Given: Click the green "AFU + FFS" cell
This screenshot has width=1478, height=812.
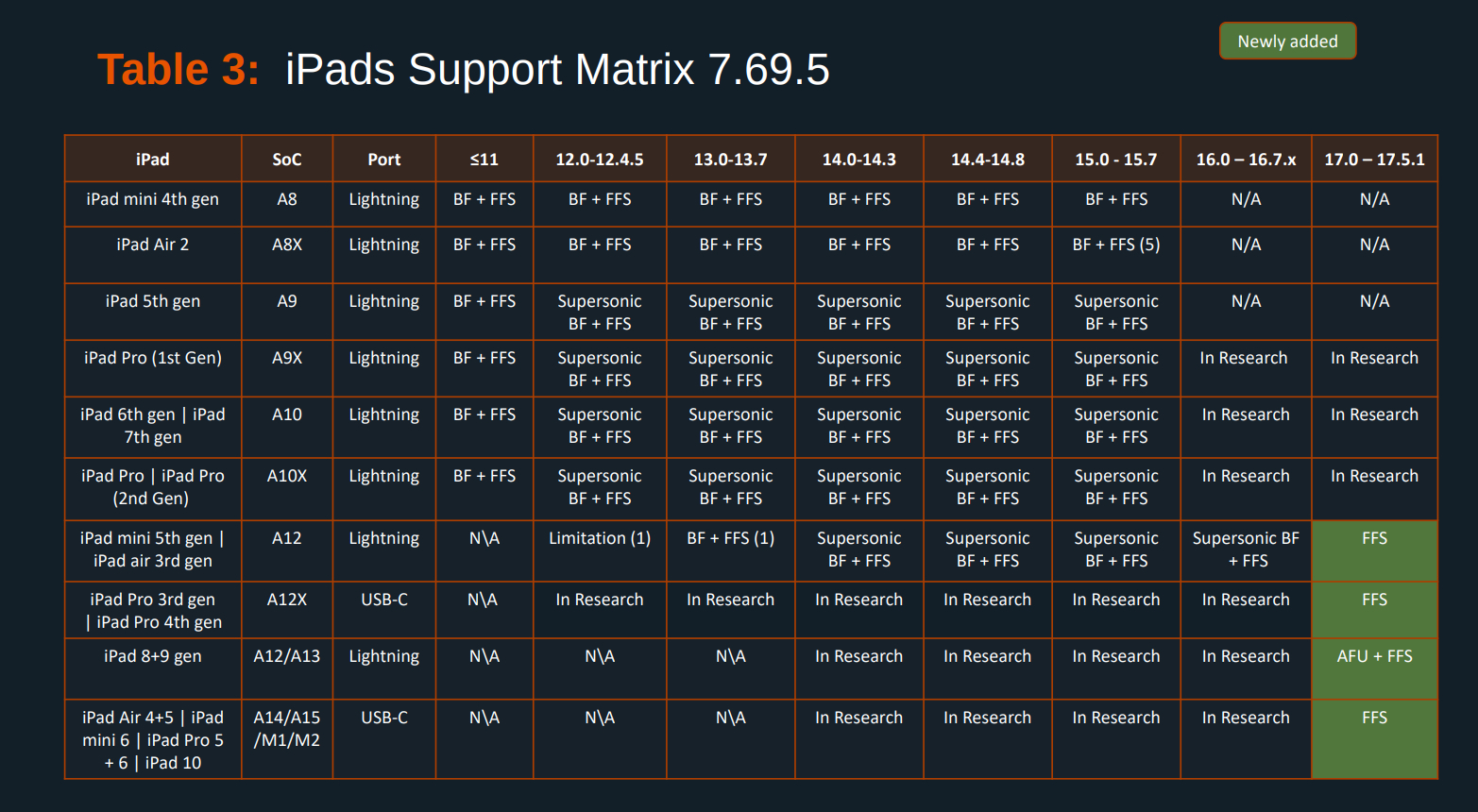Looking at the screenshot, I should [x=1374, y=656].
